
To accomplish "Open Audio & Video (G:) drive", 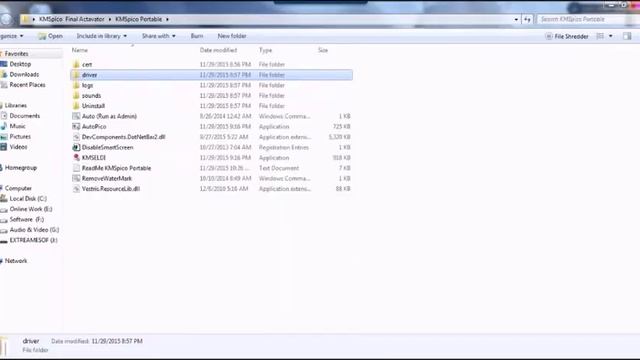I will 34,230.
